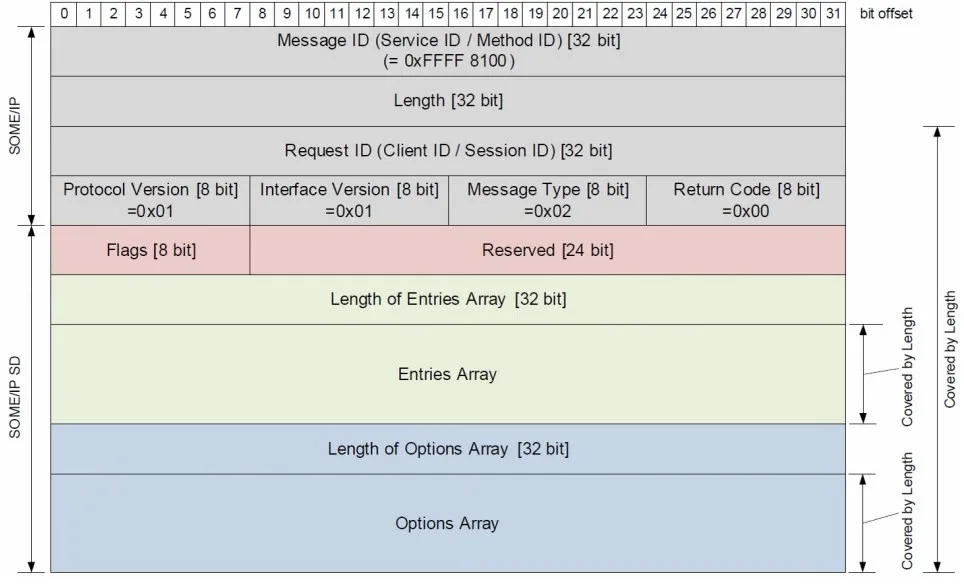Click the "bit offset" caption text

tap(885, 14)
